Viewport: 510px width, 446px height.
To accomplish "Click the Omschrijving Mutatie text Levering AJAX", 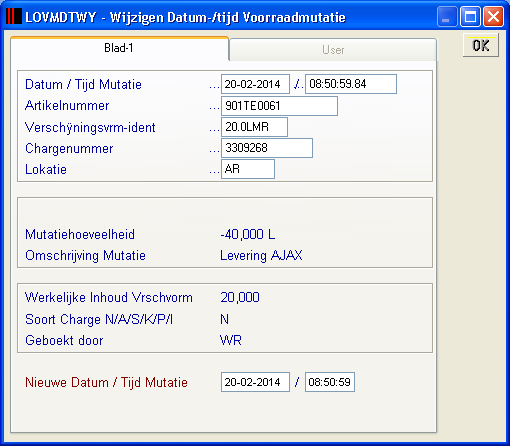I will pos(261,255).
